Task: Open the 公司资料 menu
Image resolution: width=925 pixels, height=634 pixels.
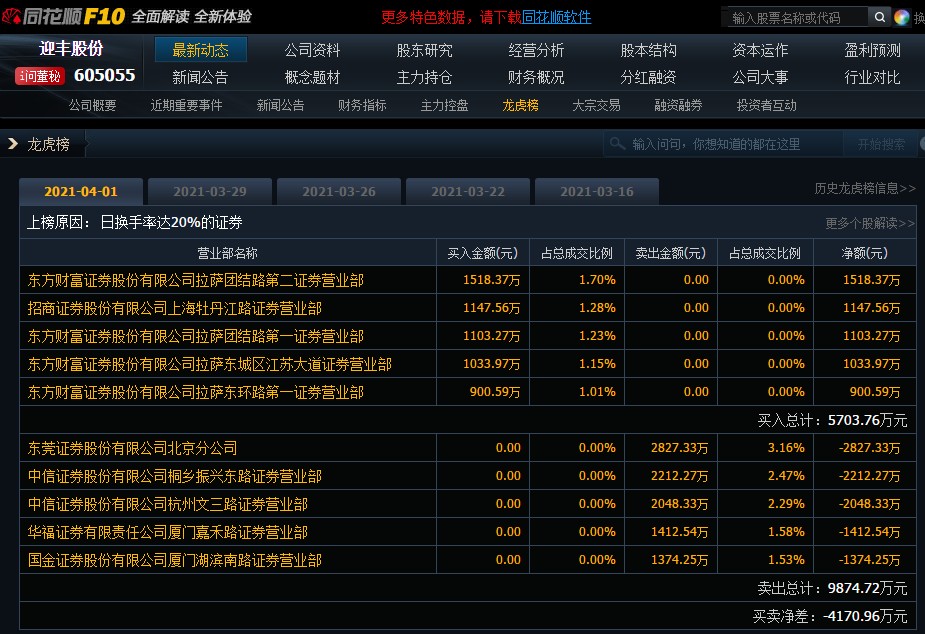Action: tap(313, 50)
